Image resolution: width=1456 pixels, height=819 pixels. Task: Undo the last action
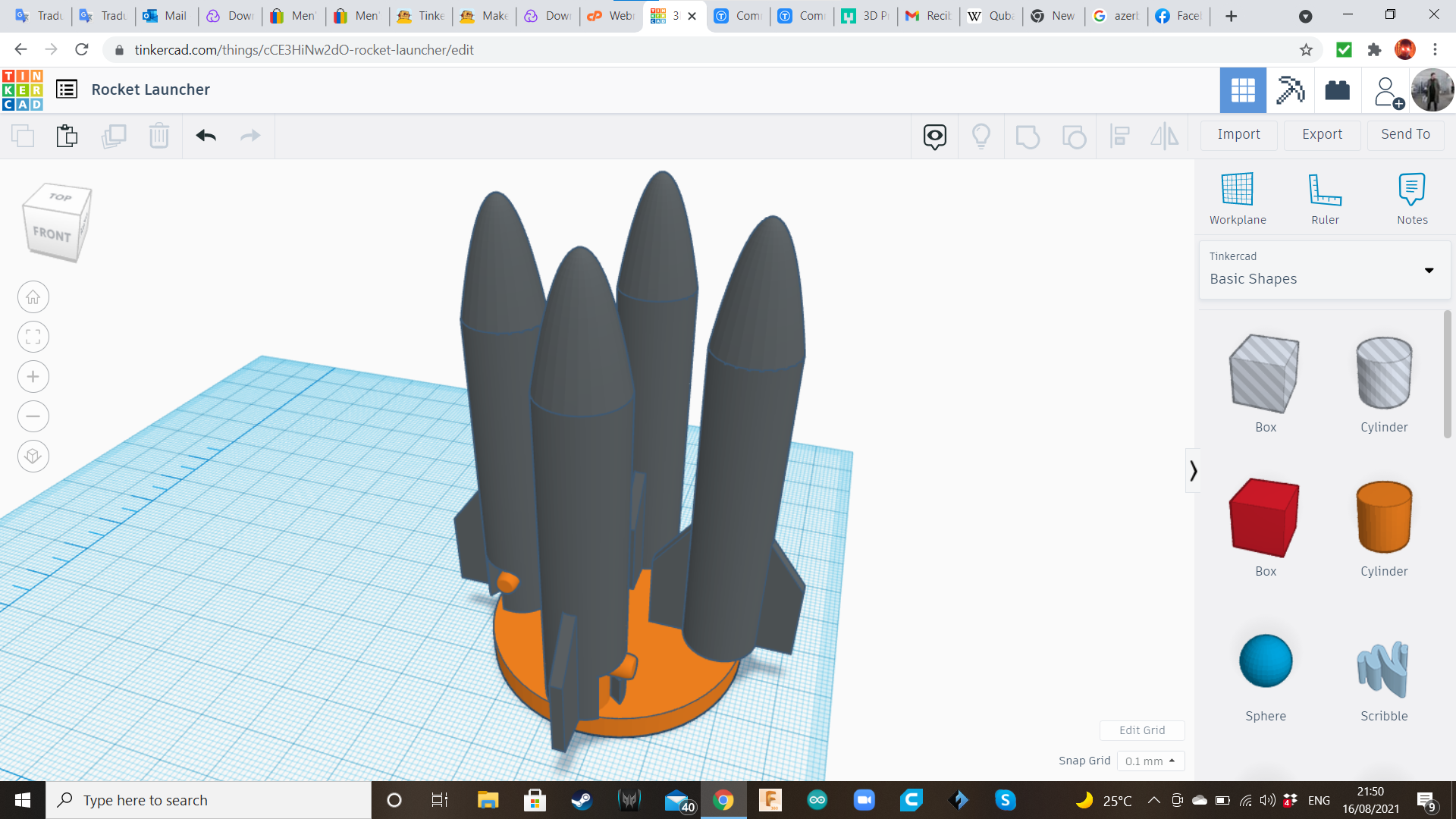click(x=205, y=136)
